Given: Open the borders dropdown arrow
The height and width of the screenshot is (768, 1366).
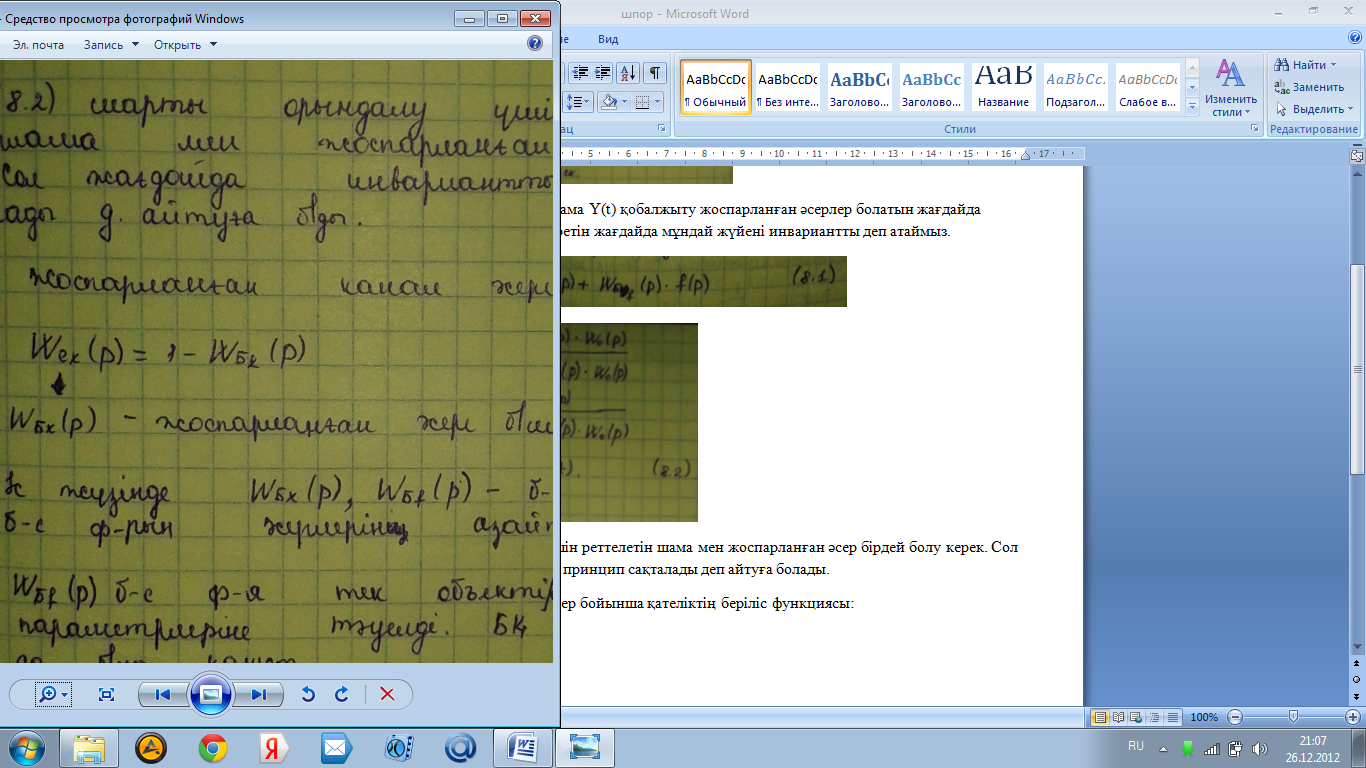Looking at the screenshot, I should tap(658, 102).
